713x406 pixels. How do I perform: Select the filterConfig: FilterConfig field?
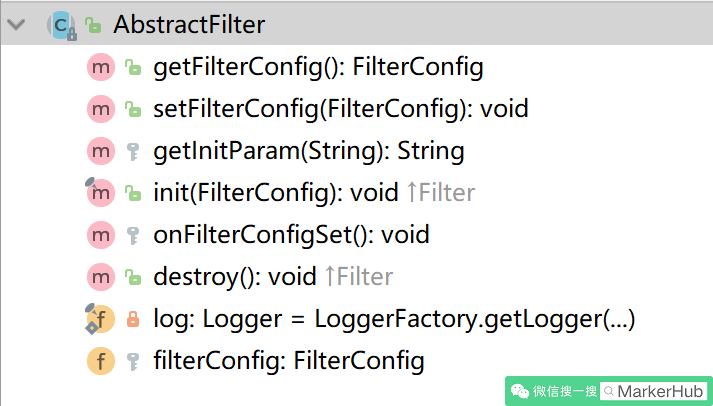pyautogui.click(x=289, y=361)
